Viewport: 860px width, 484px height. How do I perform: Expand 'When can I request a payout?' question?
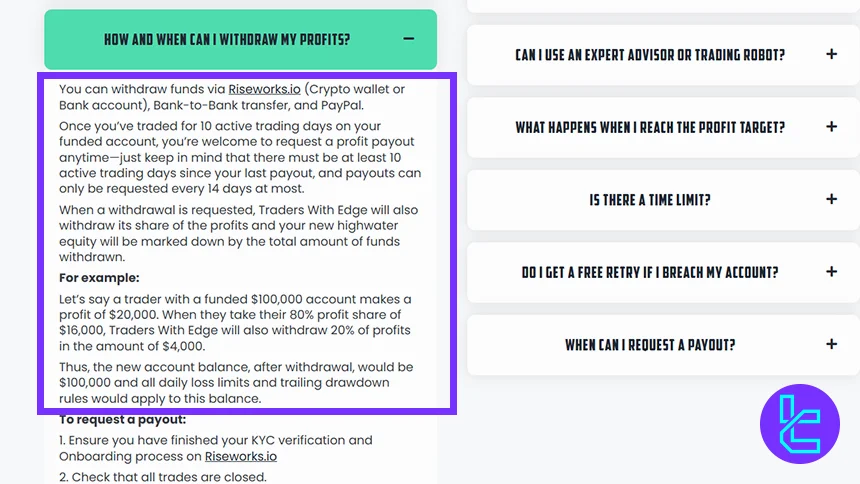pos(650,345)
